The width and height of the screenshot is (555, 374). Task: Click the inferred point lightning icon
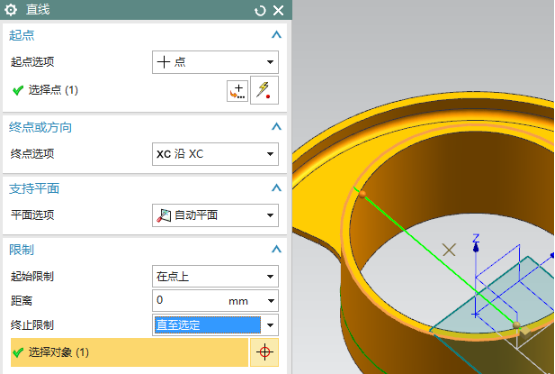pyautogui.click(x=264, y=90)
